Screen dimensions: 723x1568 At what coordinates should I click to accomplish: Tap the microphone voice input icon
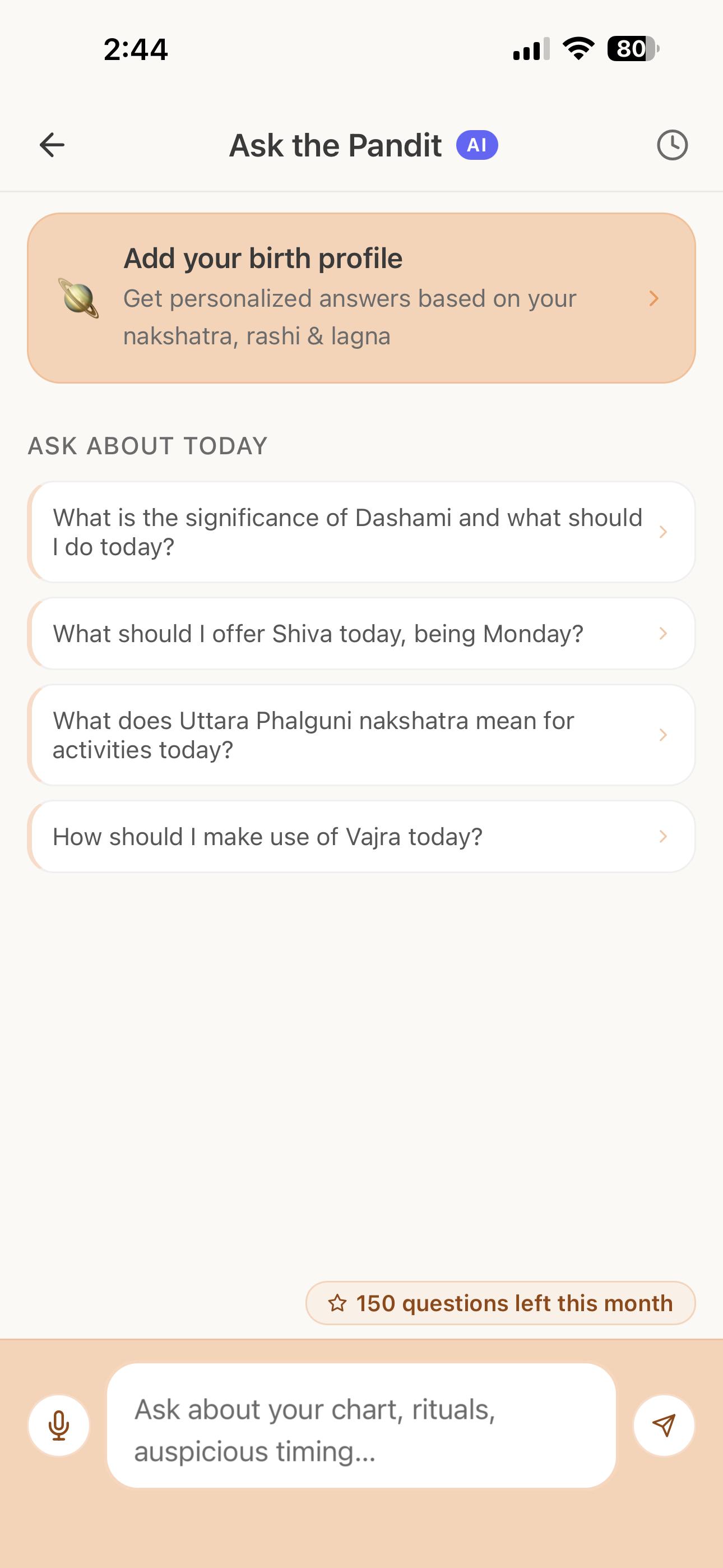pos(59,1426)
